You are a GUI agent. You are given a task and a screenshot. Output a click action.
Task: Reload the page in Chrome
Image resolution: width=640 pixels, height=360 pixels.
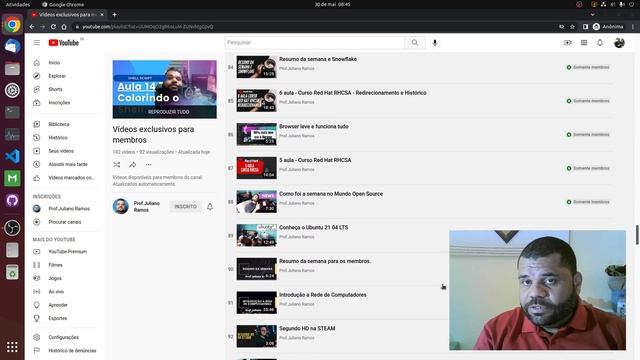(53, 27)
